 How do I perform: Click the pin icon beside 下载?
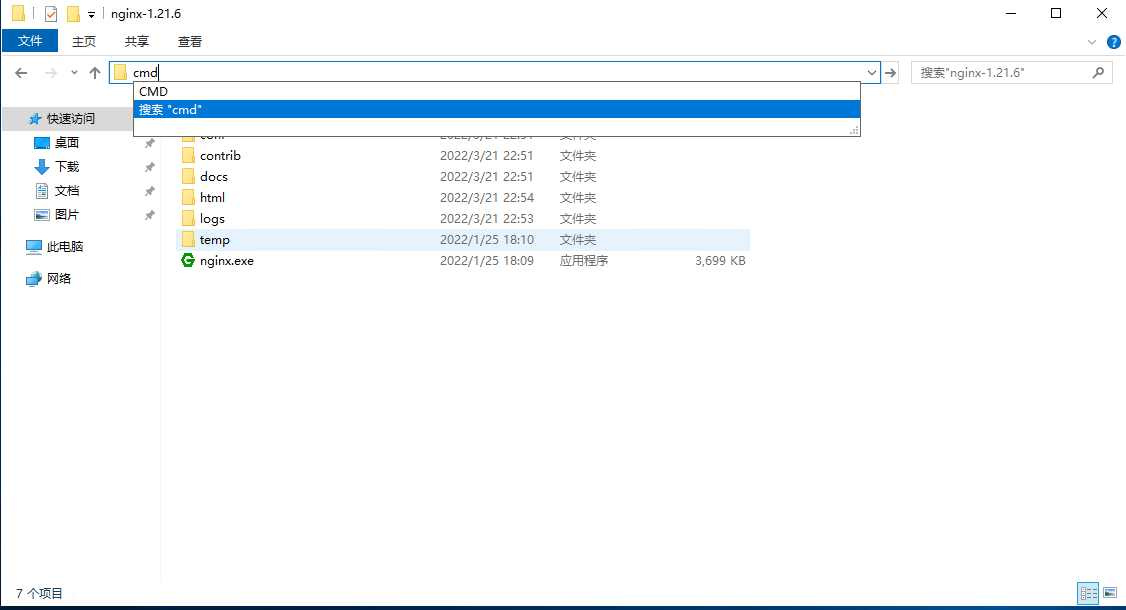149,167
